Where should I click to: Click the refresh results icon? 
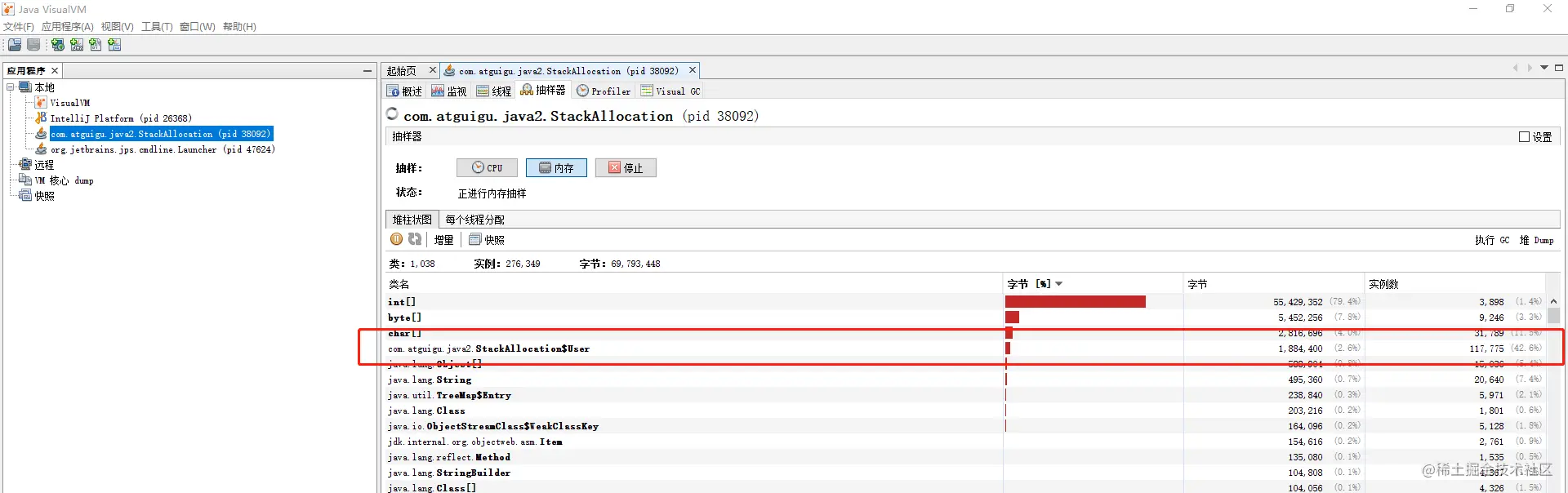point(415,239)
